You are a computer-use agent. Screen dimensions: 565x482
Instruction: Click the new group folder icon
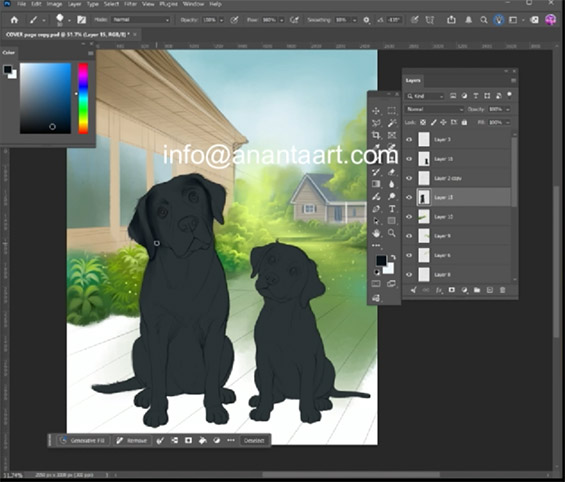pos(477,290)
